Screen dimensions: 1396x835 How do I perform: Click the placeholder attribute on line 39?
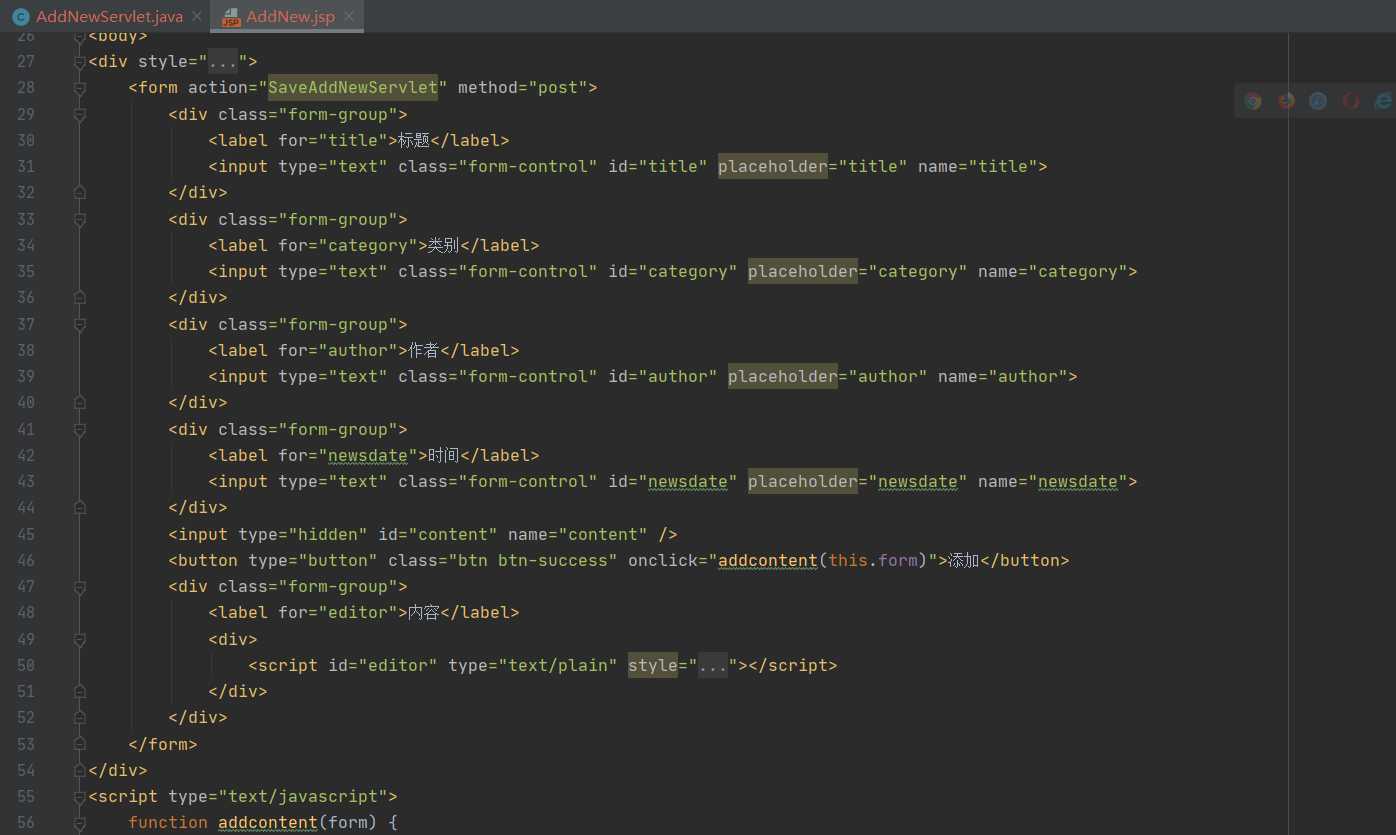[783, 376]
